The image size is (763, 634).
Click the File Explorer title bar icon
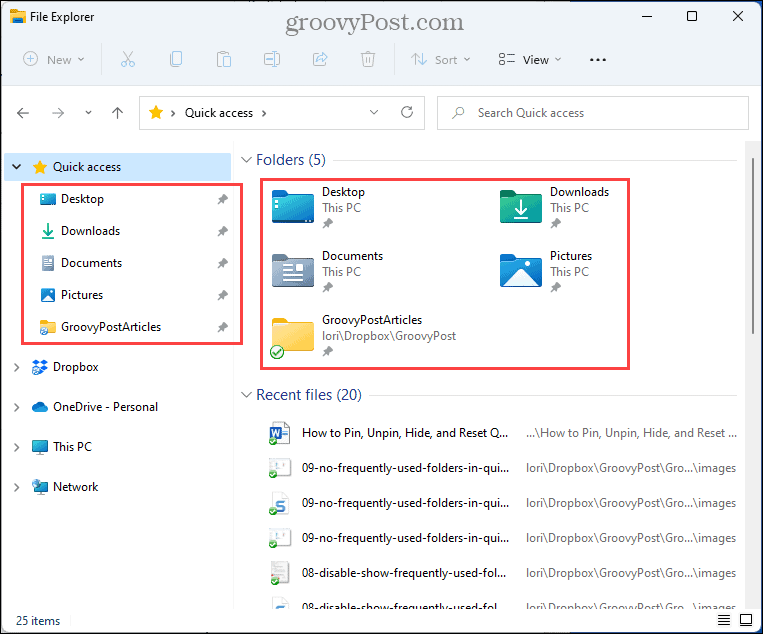[18, 16]
